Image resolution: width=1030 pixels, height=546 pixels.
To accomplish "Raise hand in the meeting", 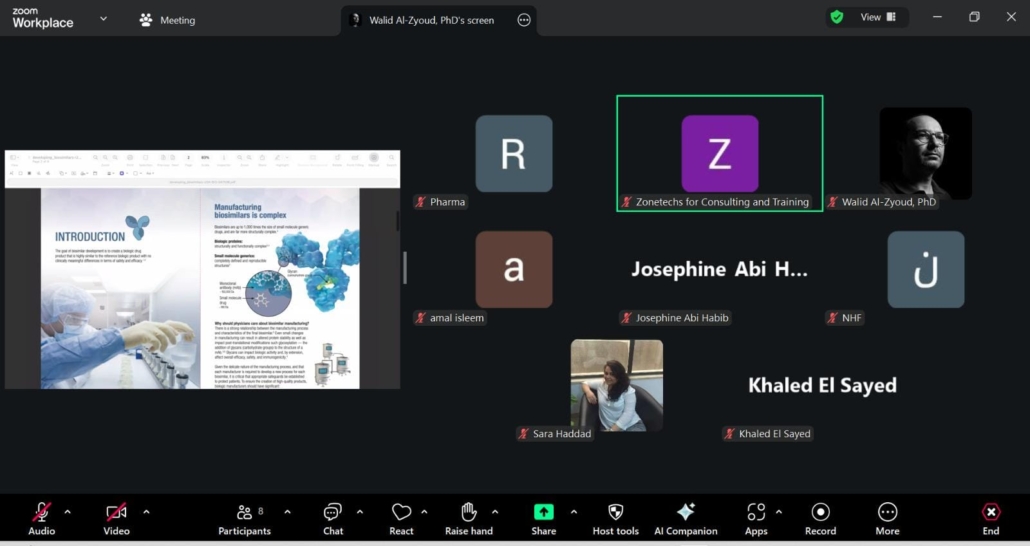I will pyautogui.click(x=469, y=518).
